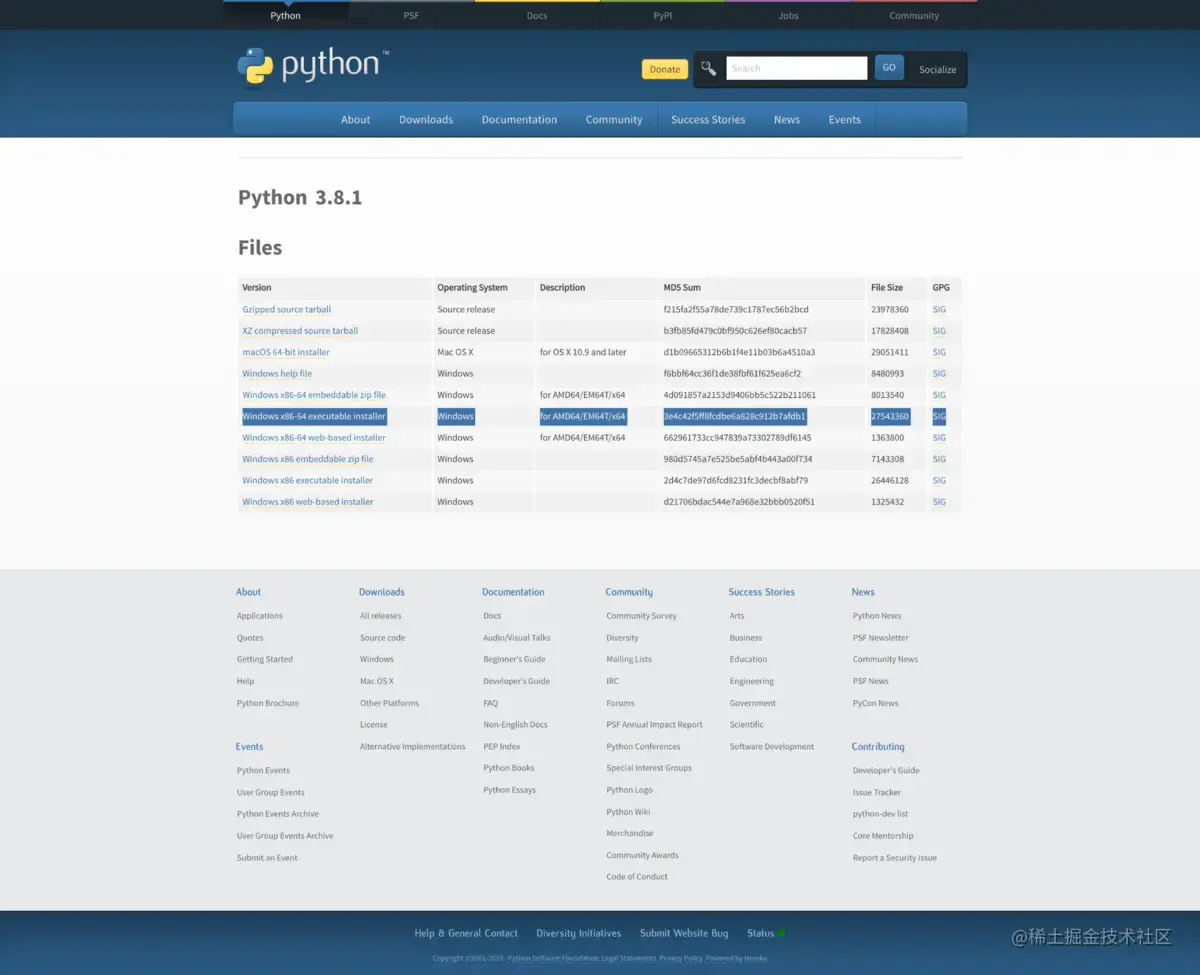Image resolution: width=1200 pixels, height=975 pixels.
Task: Open the footer Audio/Visual Talks link
Action: [517, 638]
